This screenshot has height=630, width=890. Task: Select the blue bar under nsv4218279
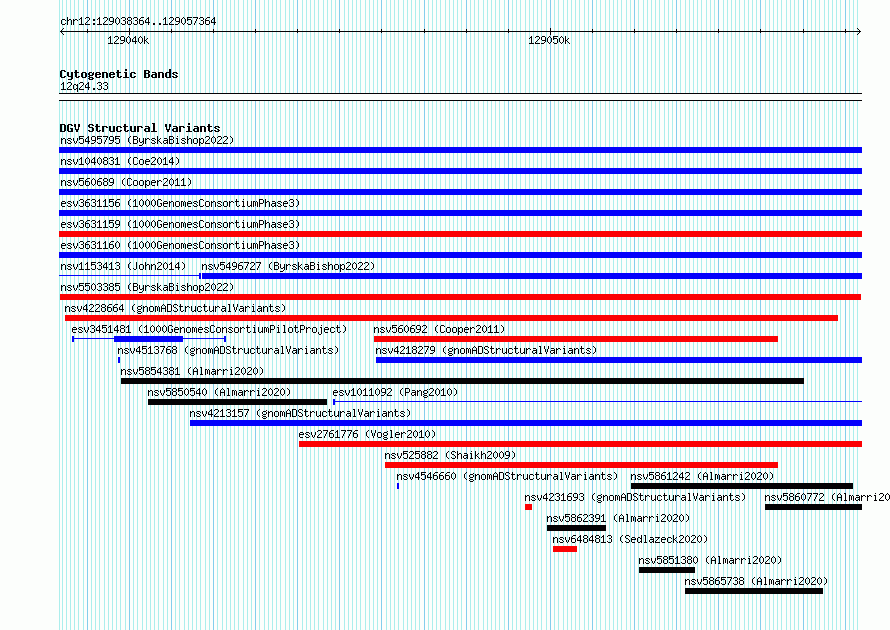[x=619, y=360]
